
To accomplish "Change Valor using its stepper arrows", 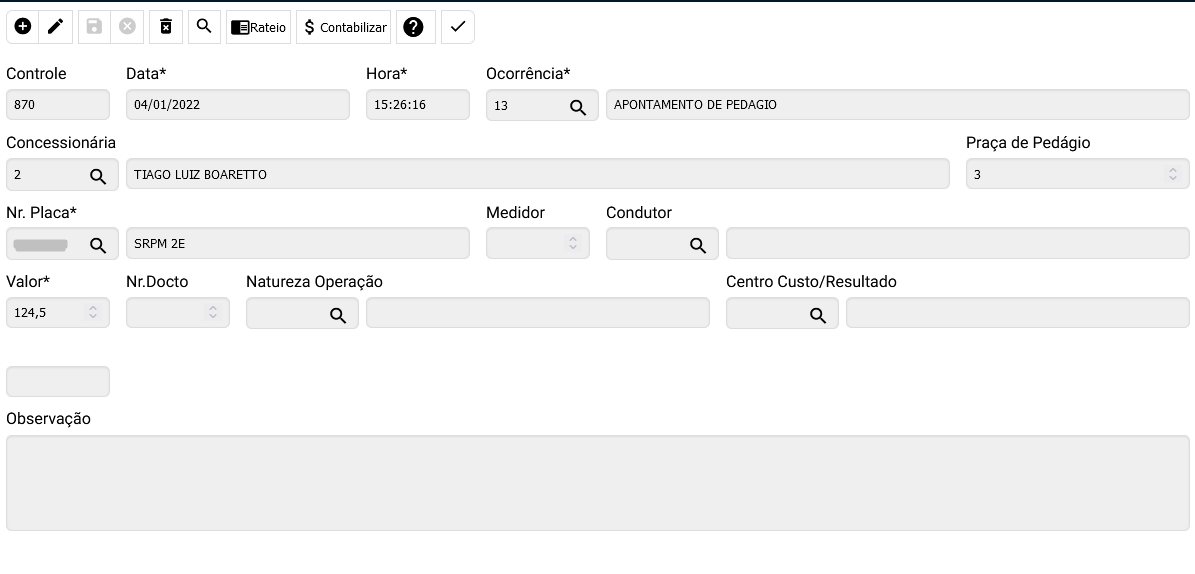I will (x=93, y=313).
